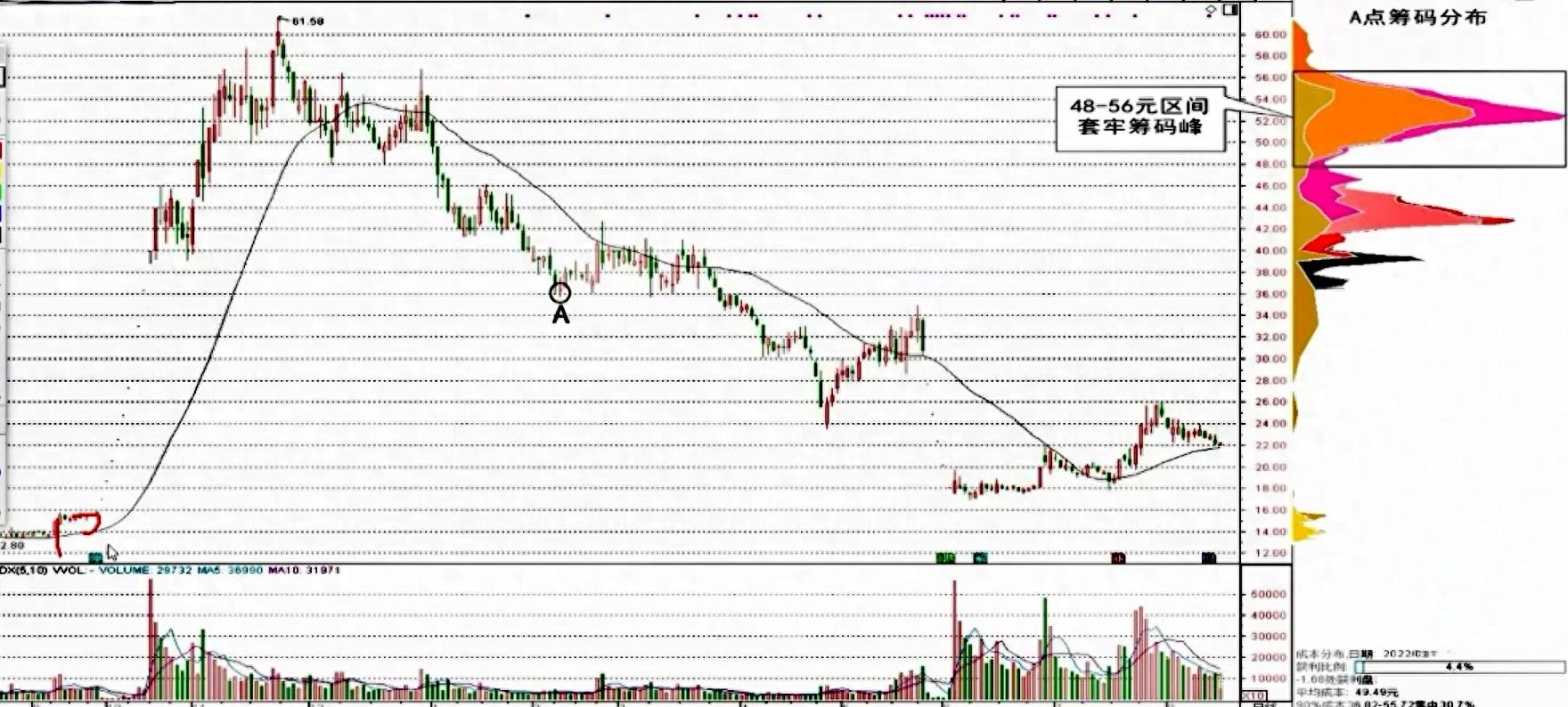Click the X10 volume scale box

pyautogui.click(x=1254, y=695)
